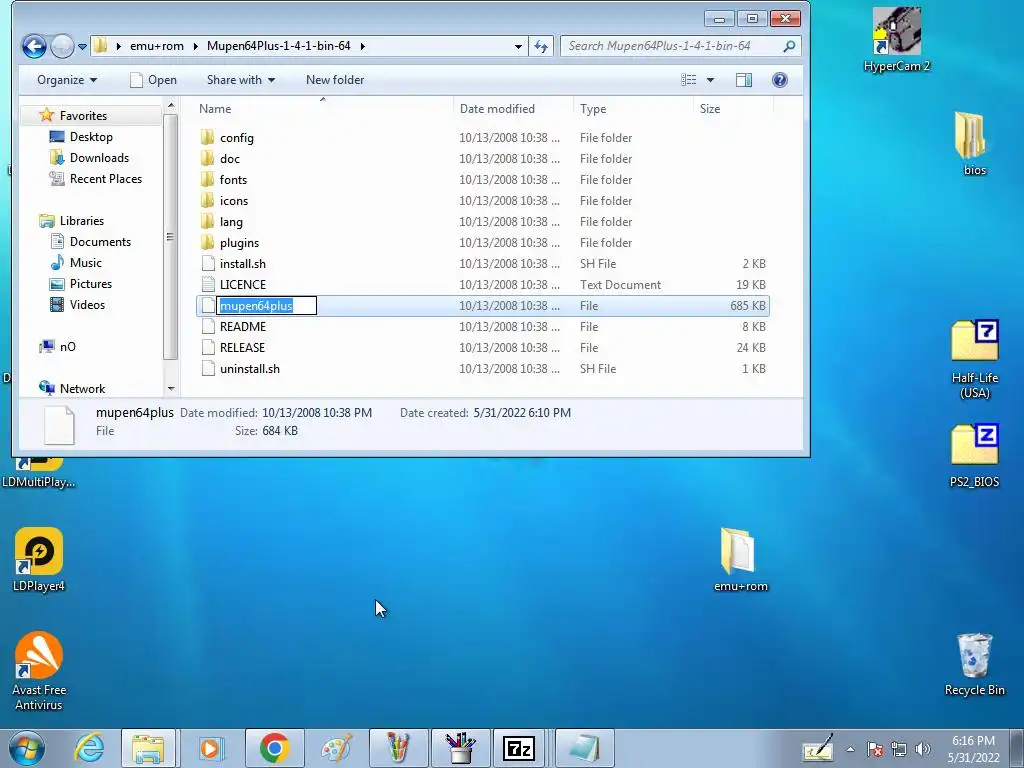Image resolution: width=1024 pixels, height=768 pixels.
Task: Go back with the Explorer Back arrow
Action: click(34, 46)
